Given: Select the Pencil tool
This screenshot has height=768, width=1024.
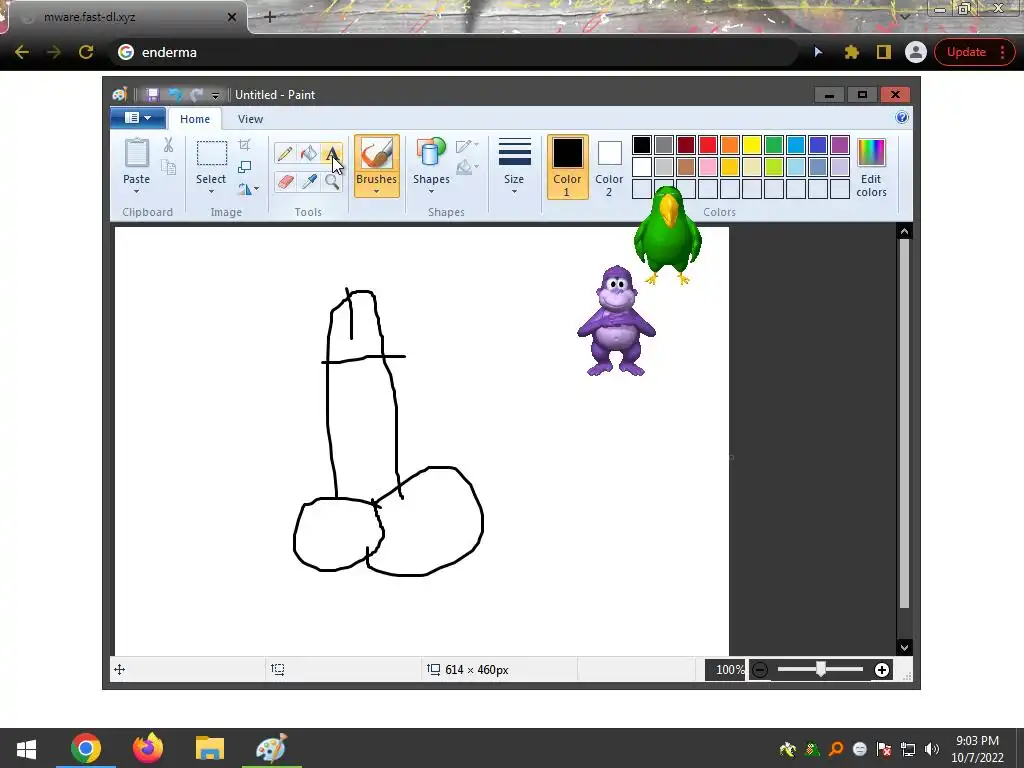Looking at the screenshot, I should pyautogui.click(x=285, y=153).
